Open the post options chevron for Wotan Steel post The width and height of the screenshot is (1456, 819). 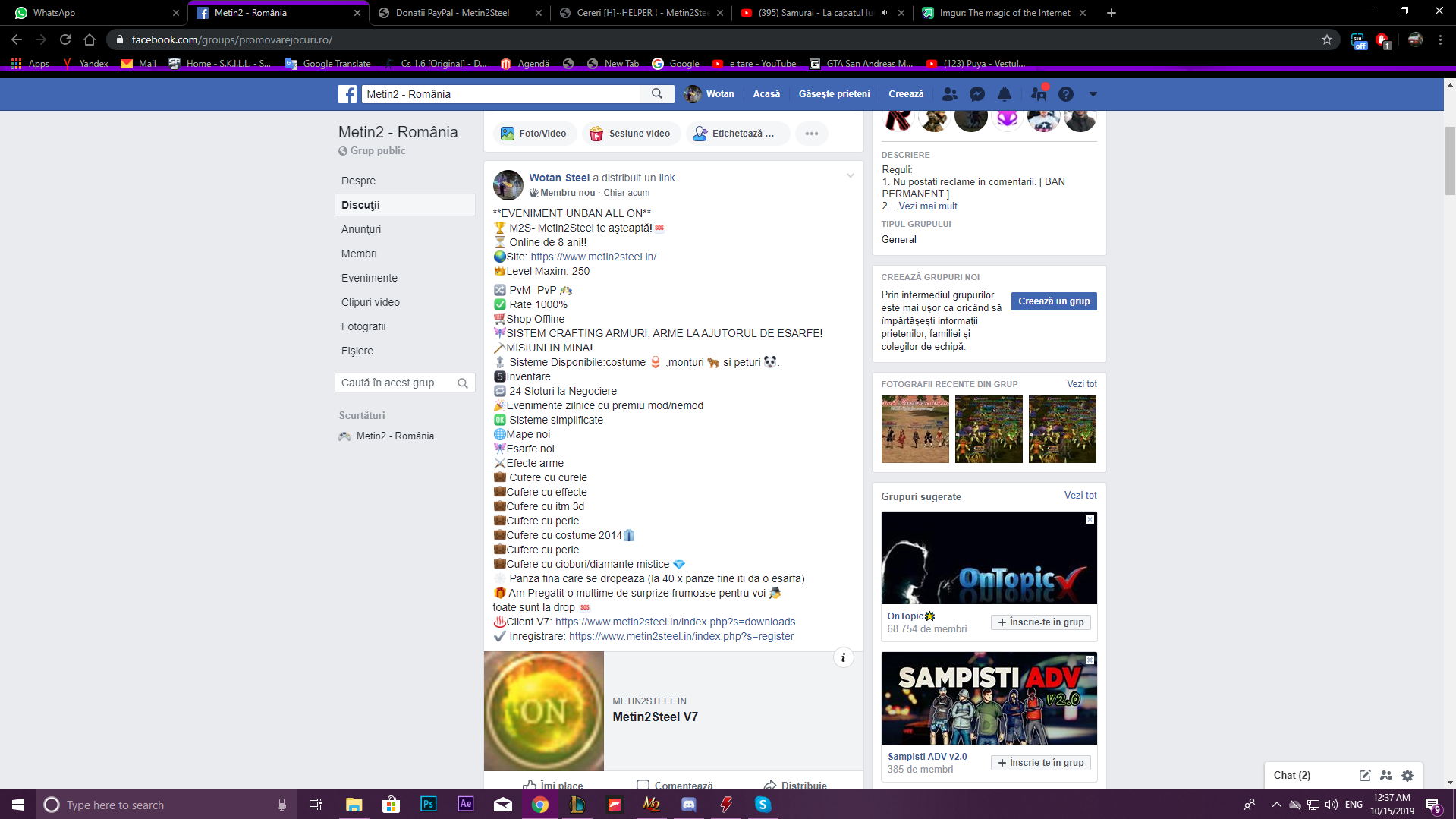pos(851,176)
